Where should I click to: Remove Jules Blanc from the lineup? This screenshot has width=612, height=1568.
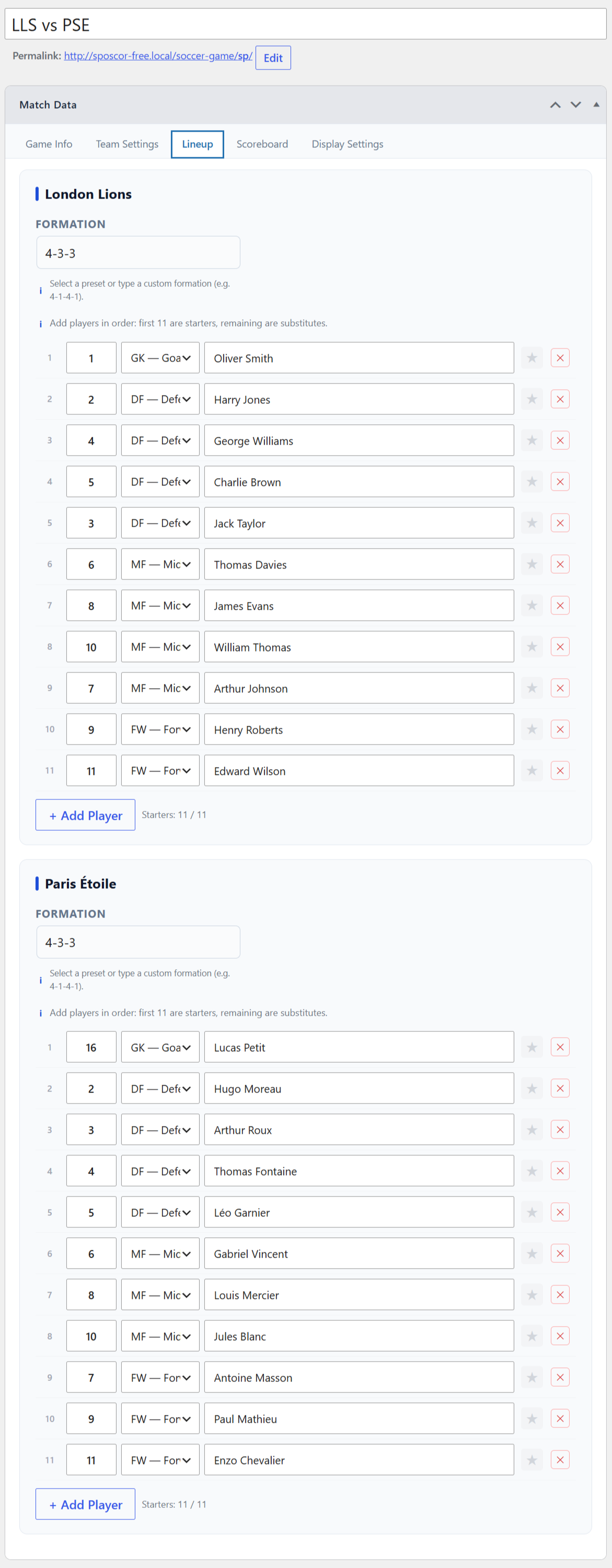(x=560, y=1336)
